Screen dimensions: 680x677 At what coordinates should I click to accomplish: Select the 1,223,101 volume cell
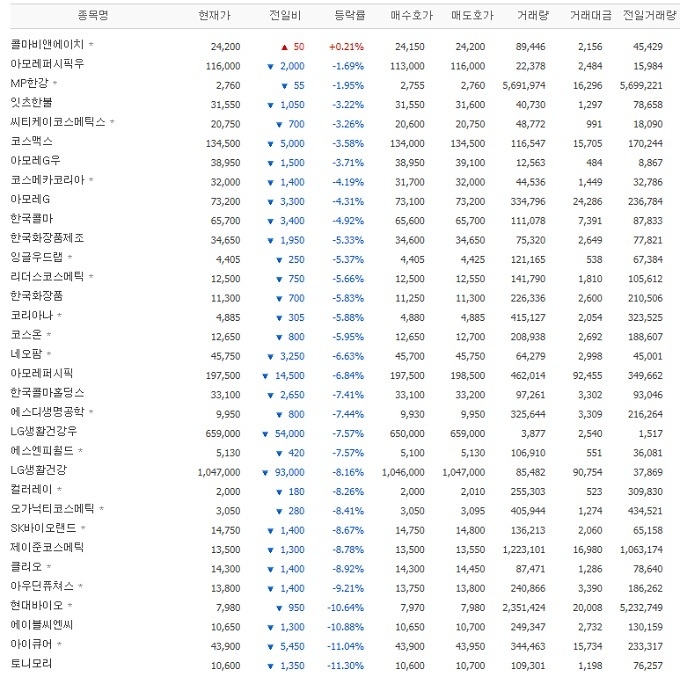pos(524,549)
